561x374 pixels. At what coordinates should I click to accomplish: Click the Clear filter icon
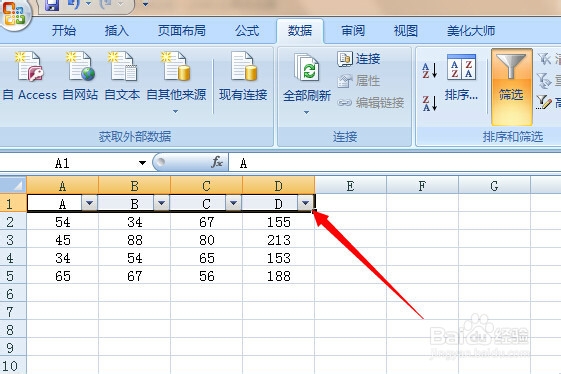tap(544, 59)
